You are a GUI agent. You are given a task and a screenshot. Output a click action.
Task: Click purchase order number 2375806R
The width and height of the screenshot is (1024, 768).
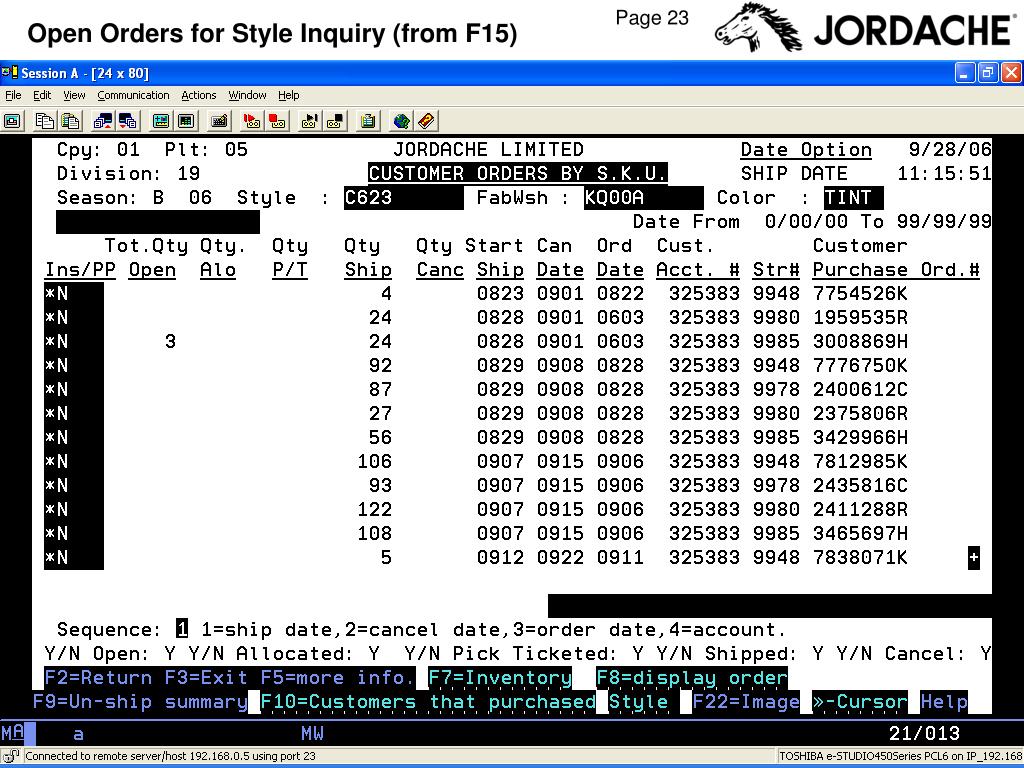click(860, 414)
